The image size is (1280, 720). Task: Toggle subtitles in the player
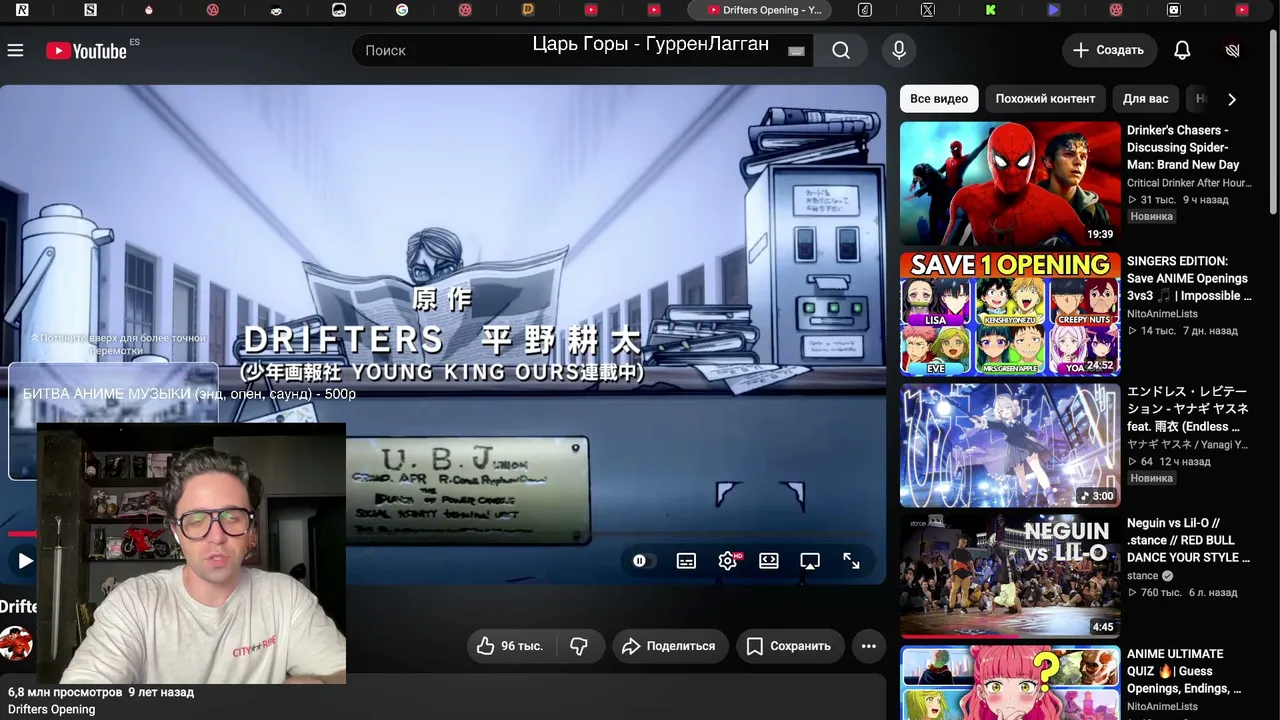686,561
